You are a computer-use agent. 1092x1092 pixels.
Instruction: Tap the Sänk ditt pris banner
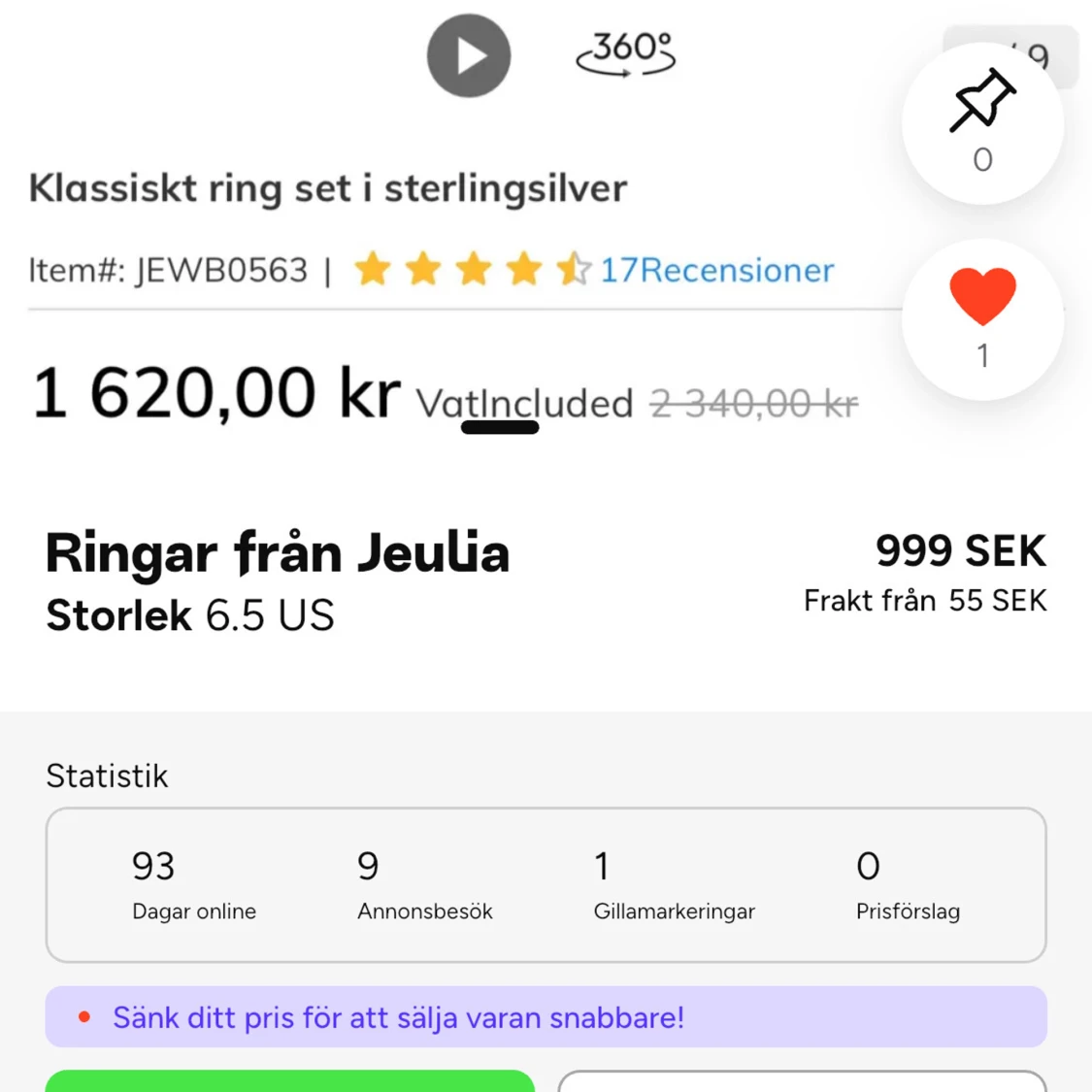tap(546, 1017)
